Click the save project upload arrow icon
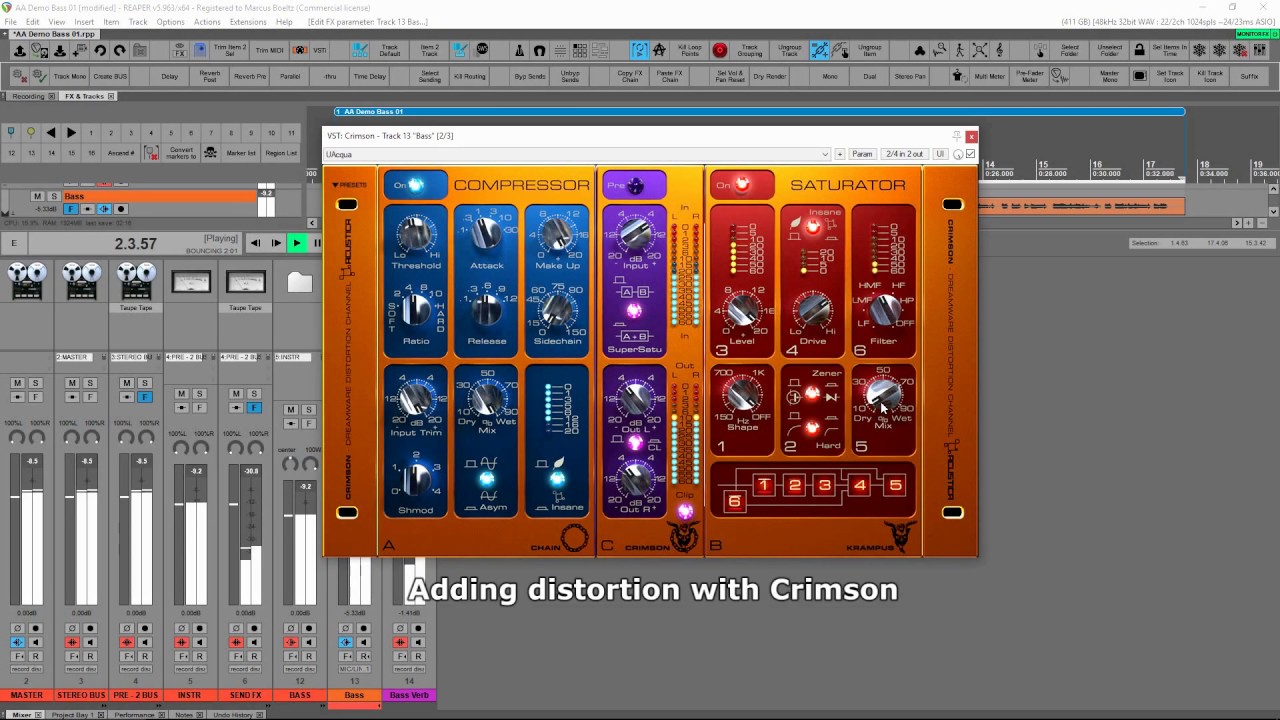The height and width of the screenshot is (720, 1280). (20, 50)
